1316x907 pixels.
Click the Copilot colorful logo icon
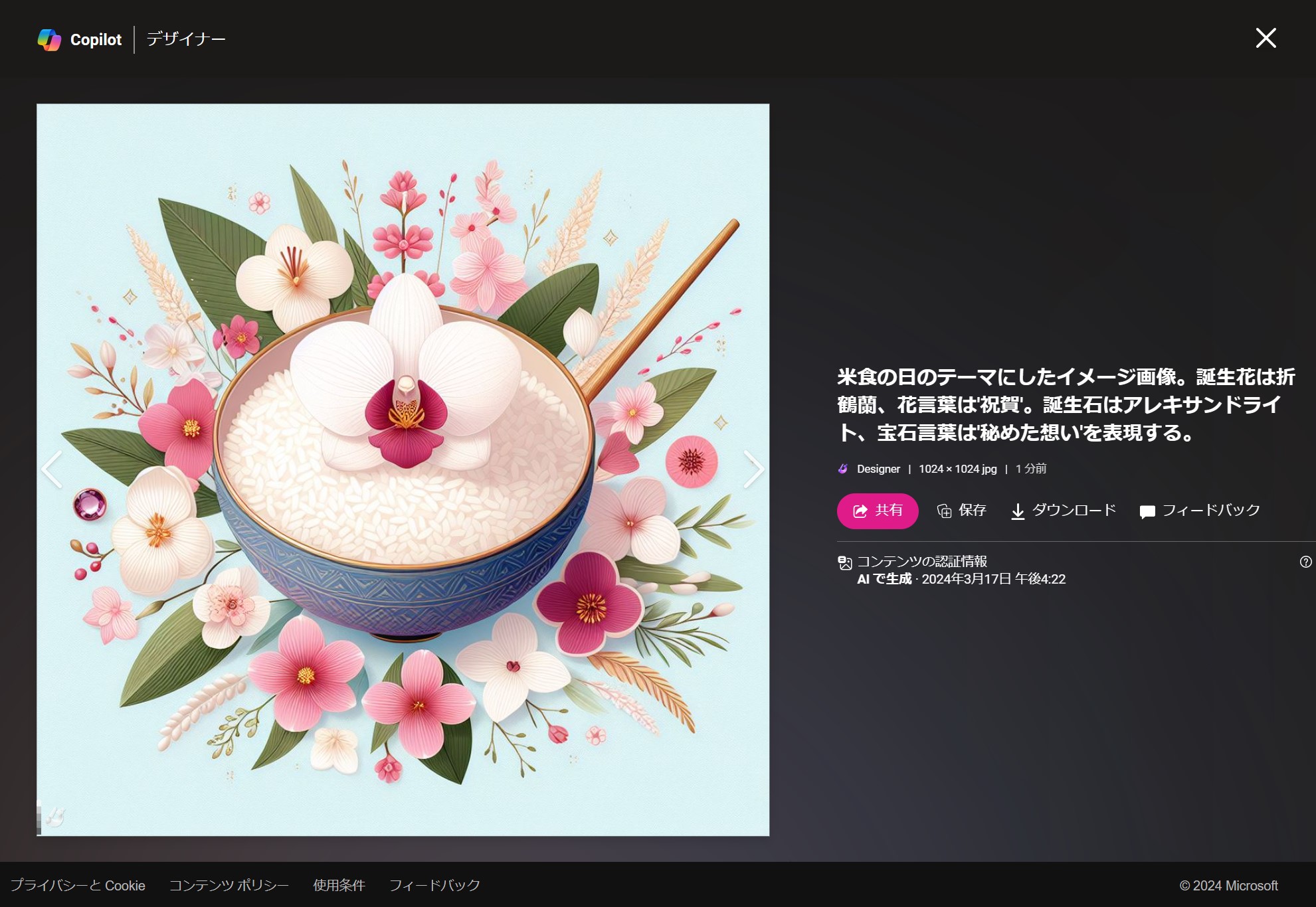[49, 40]
